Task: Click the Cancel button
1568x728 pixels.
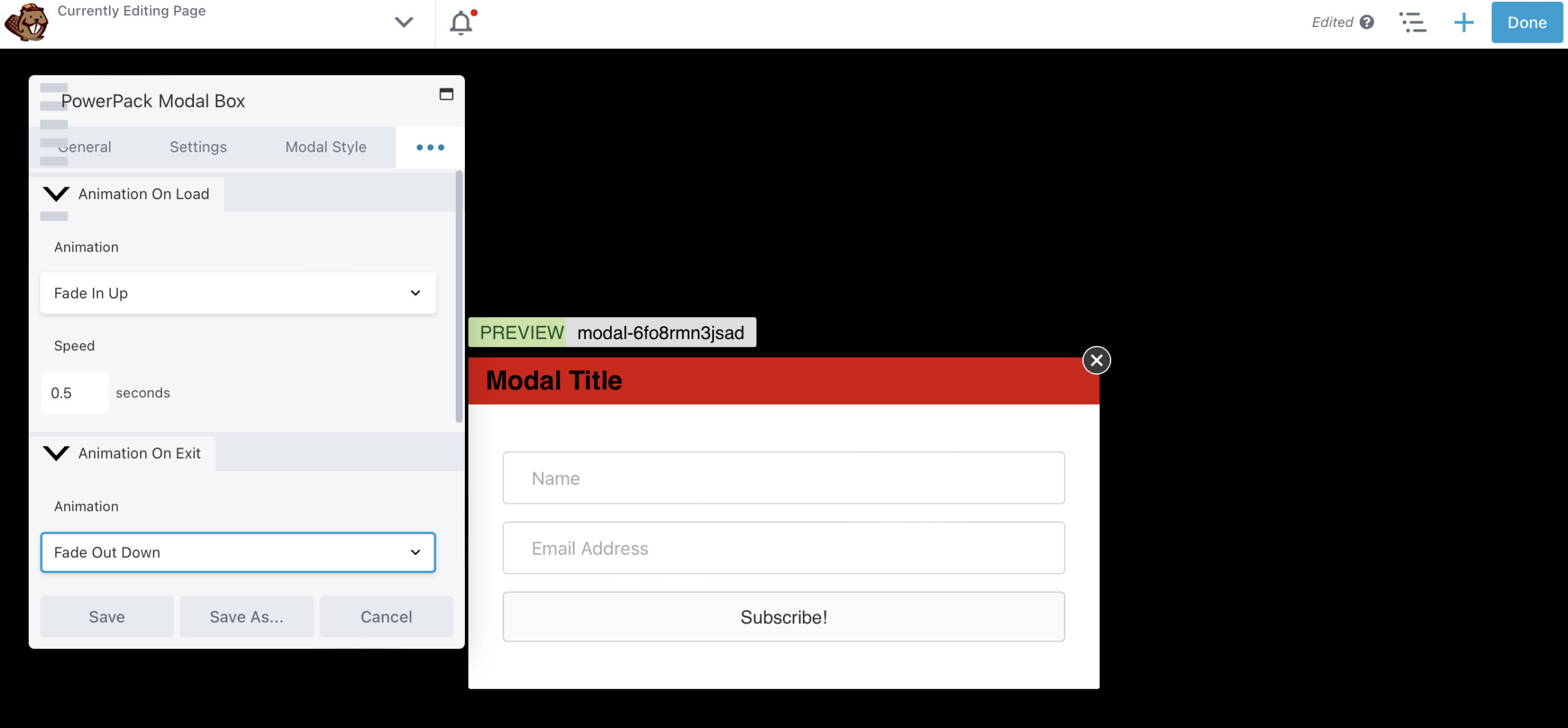Action: [x=386, y=616]
